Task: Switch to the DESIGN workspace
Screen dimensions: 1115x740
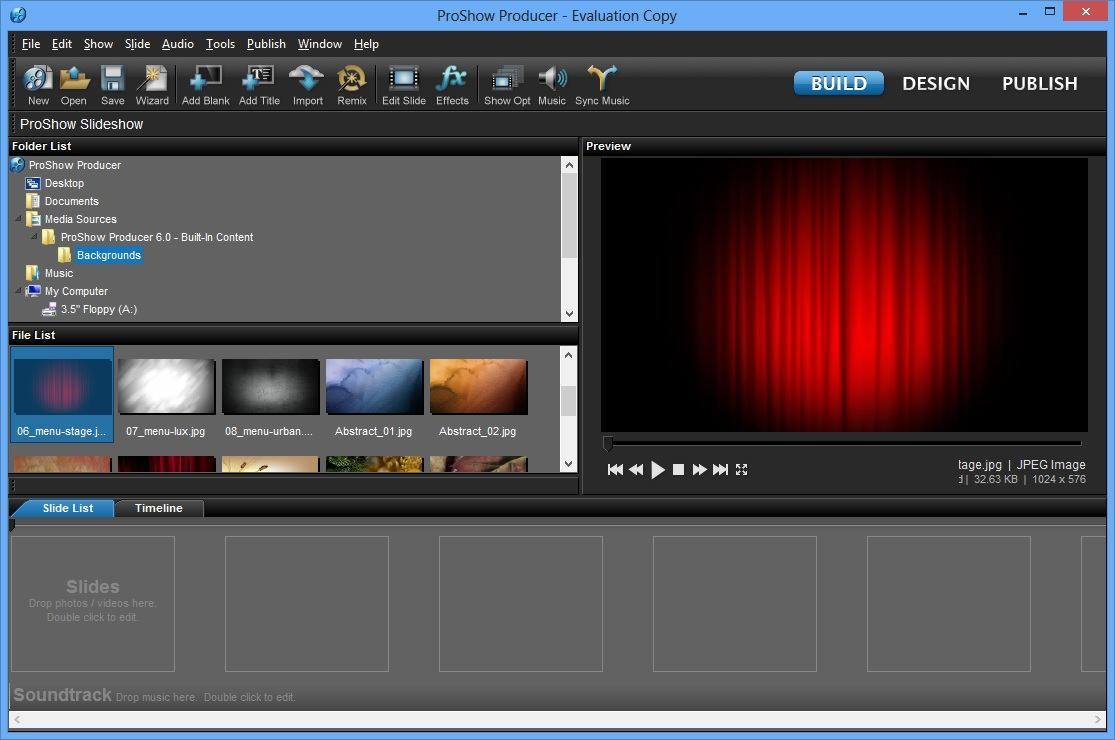Action: (936, 83)
